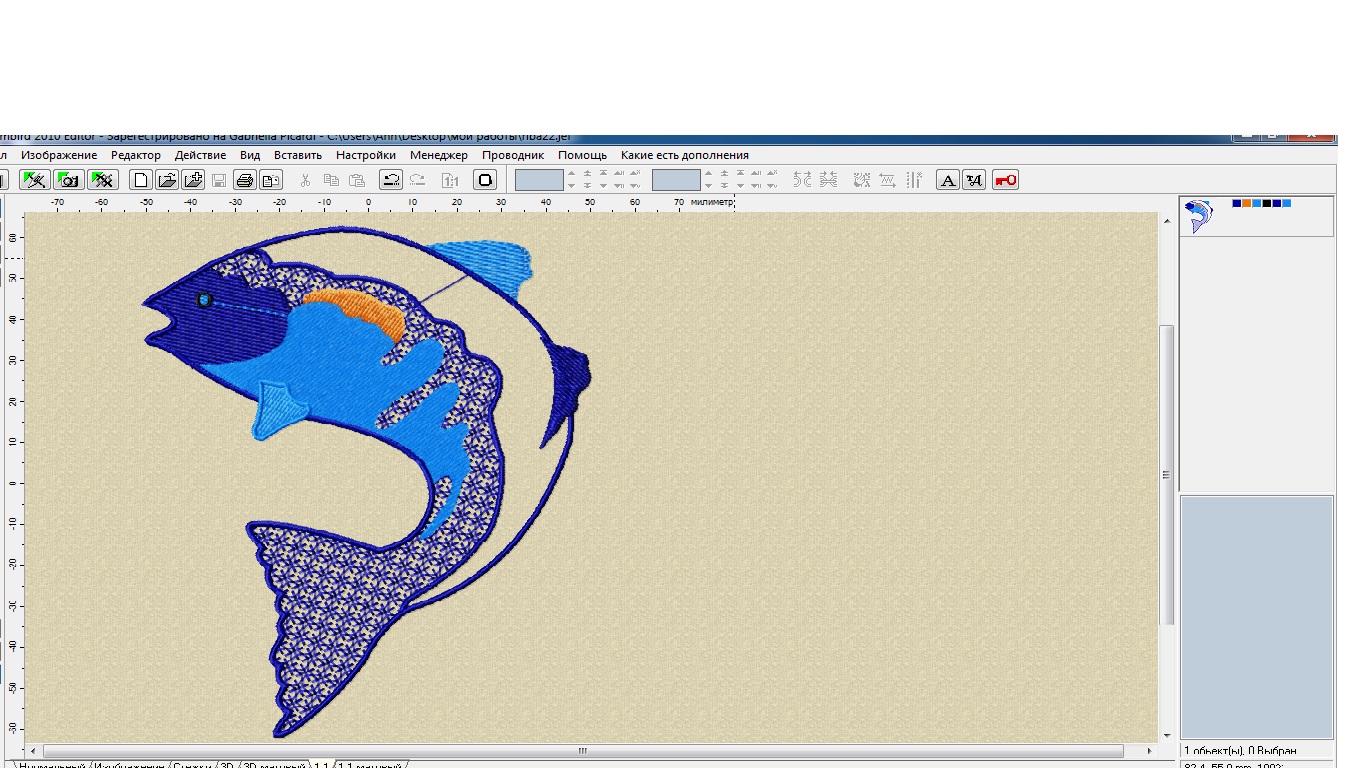1366x768 pixels.
Task: Click the red key icon
Action: tap(1005, 180)
